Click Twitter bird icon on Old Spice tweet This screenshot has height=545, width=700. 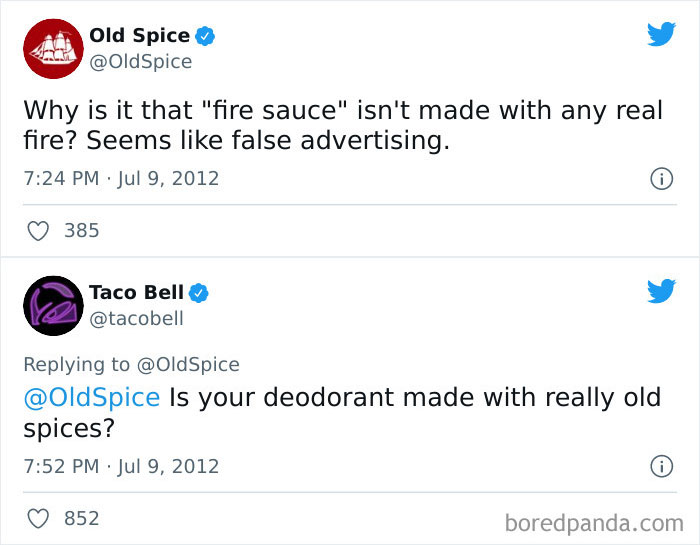point(660,34)
